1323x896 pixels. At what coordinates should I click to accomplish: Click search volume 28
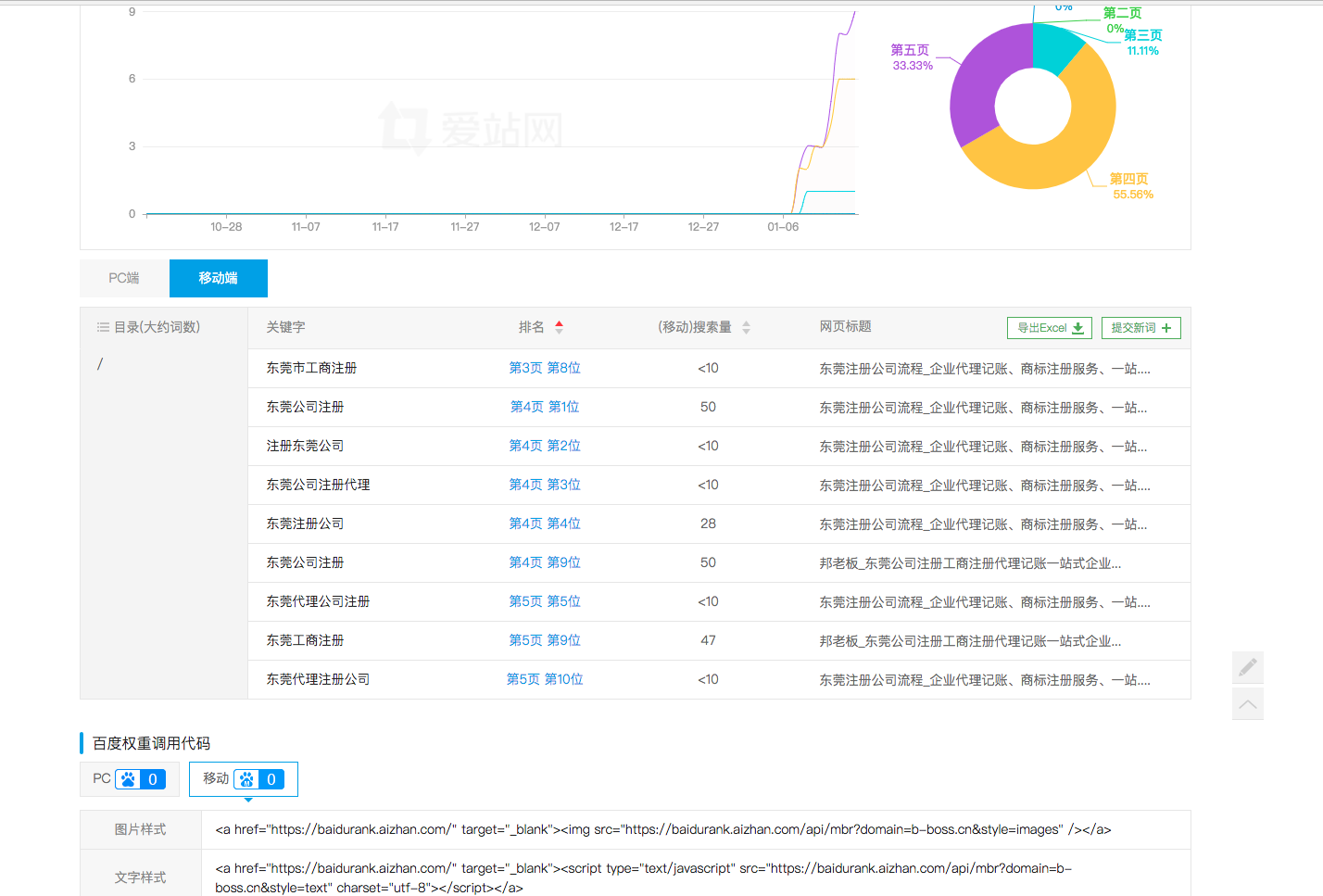(709, 524)
